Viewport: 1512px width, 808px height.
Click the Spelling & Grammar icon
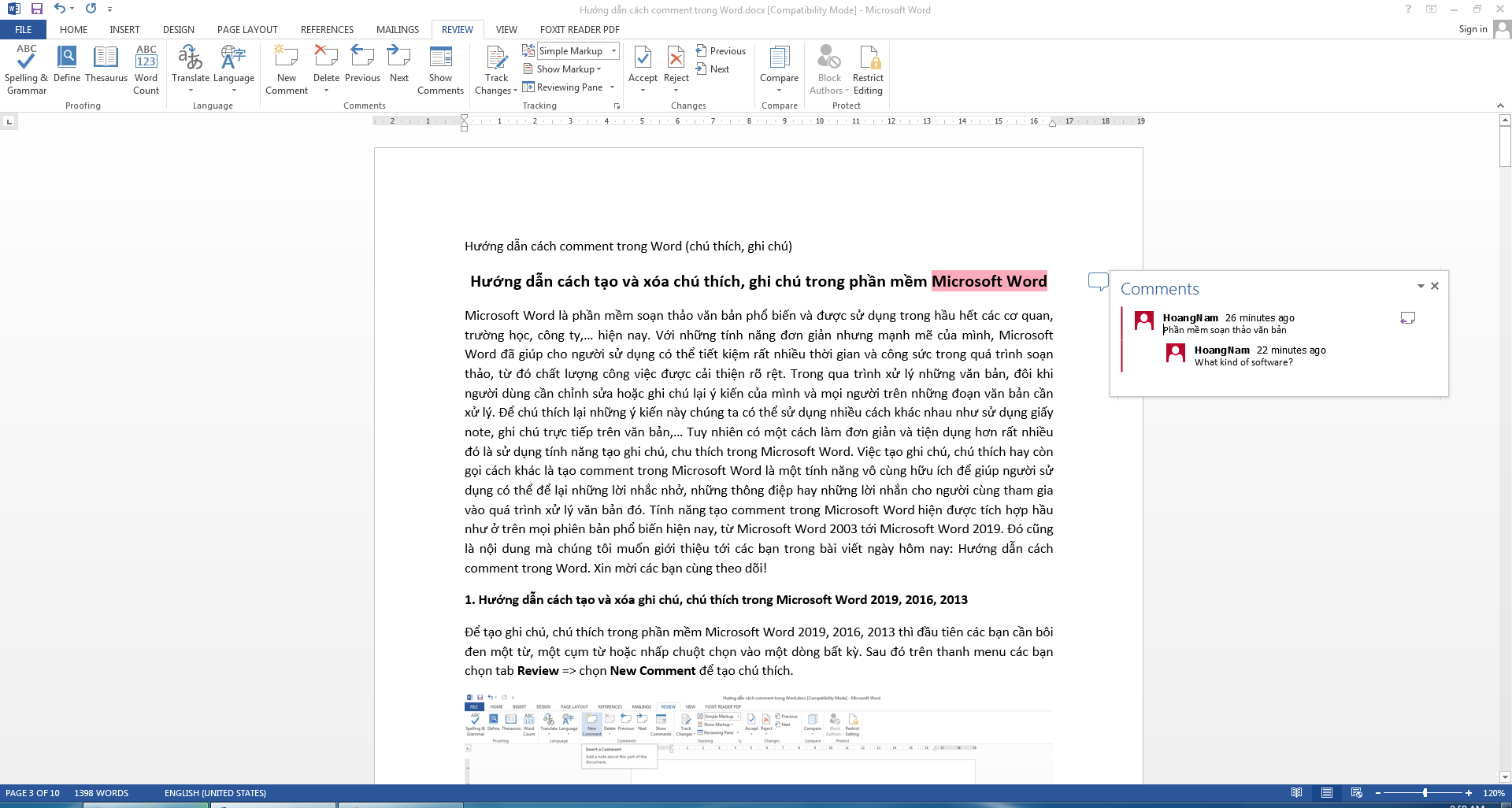coord(26,60)
